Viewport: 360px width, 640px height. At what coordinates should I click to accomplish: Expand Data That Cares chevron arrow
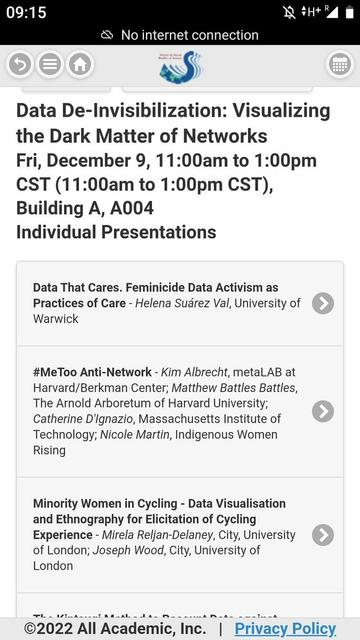click(323, 303)
